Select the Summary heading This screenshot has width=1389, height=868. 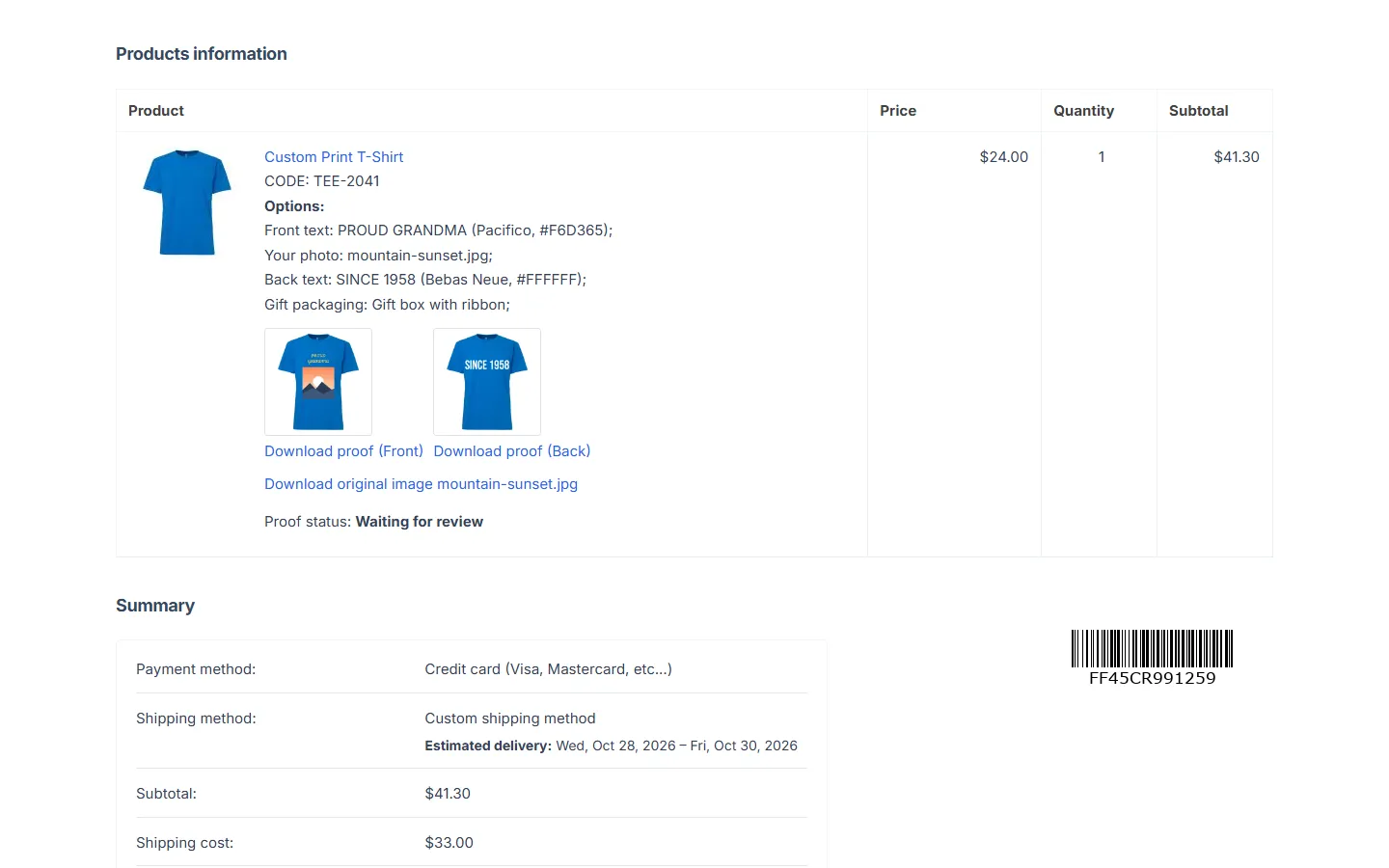tap(155, 606)
